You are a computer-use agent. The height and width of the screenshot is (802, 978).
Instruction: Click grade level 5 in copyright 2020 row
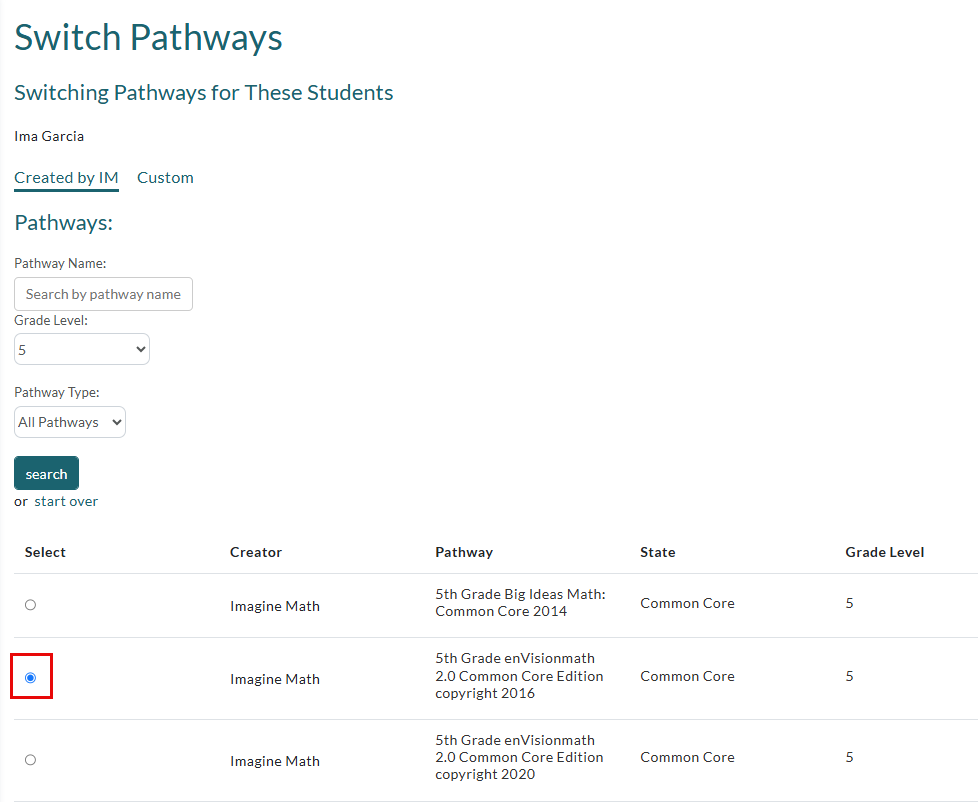[x=849, y=757]
